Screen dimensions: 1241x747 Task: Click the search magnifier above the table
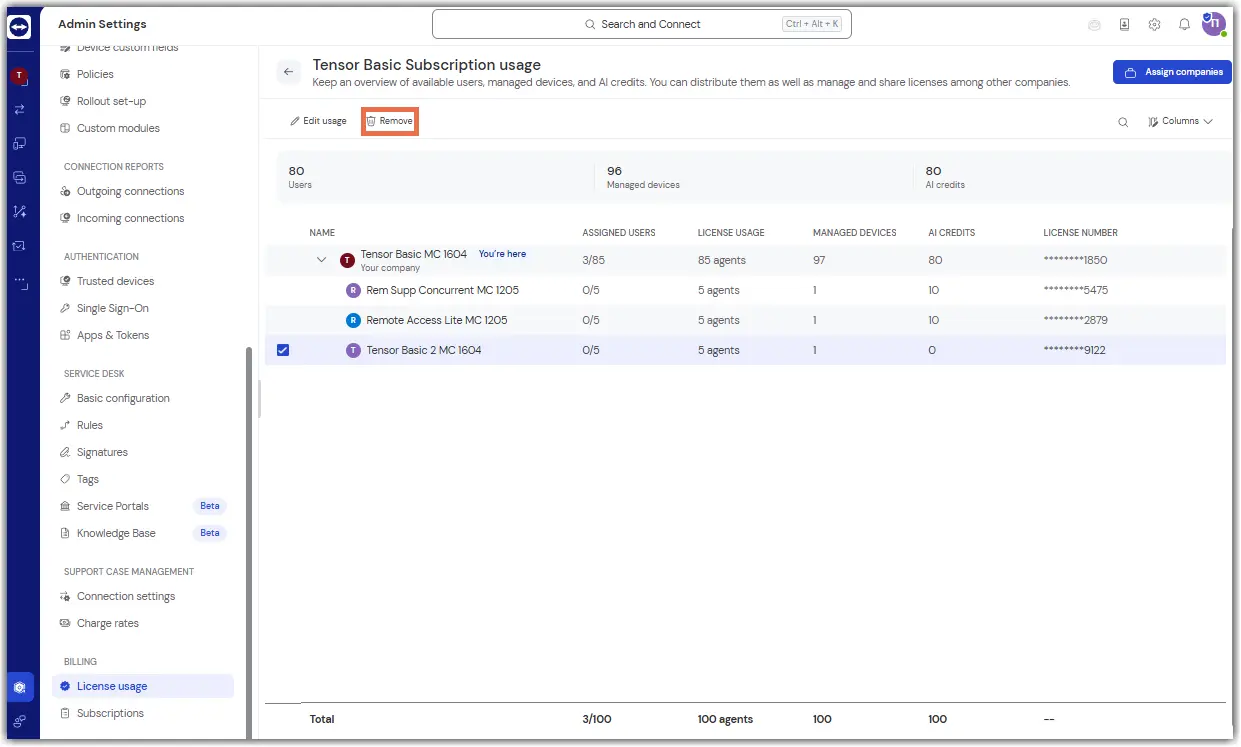click(1123, 122)
